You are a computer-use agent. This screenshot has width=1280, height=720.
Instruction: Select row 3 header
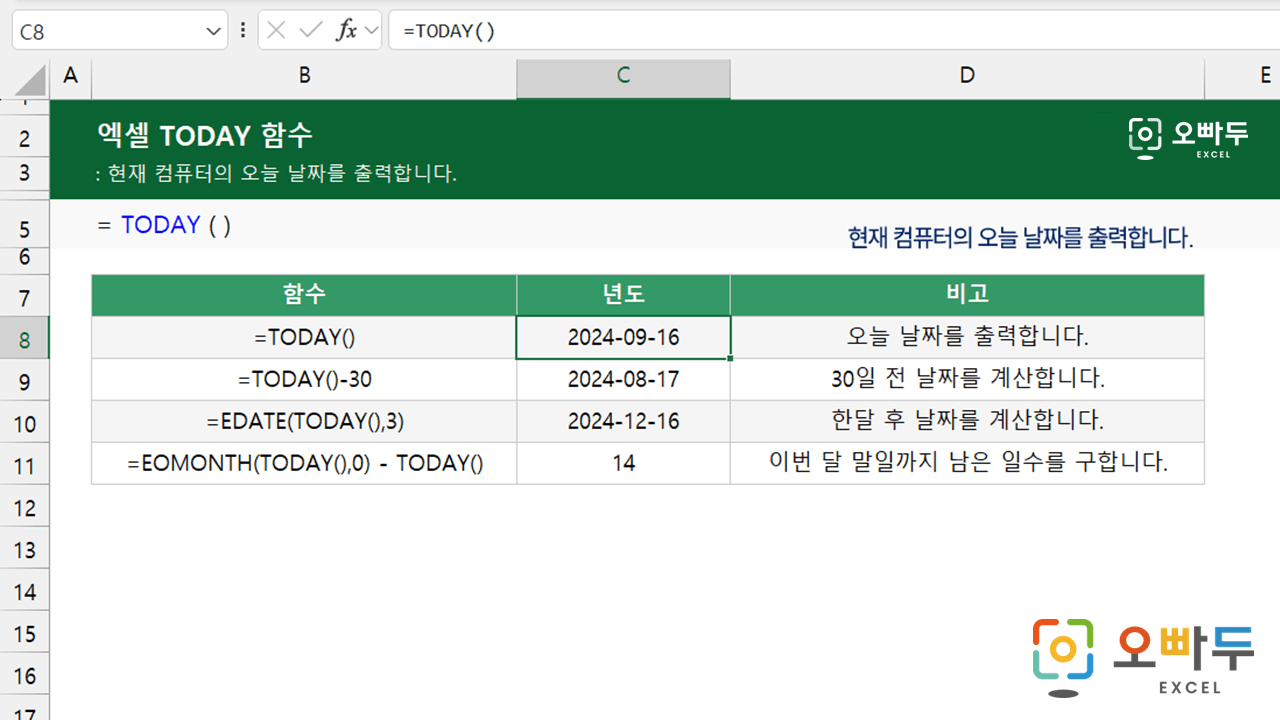point(24,174)
